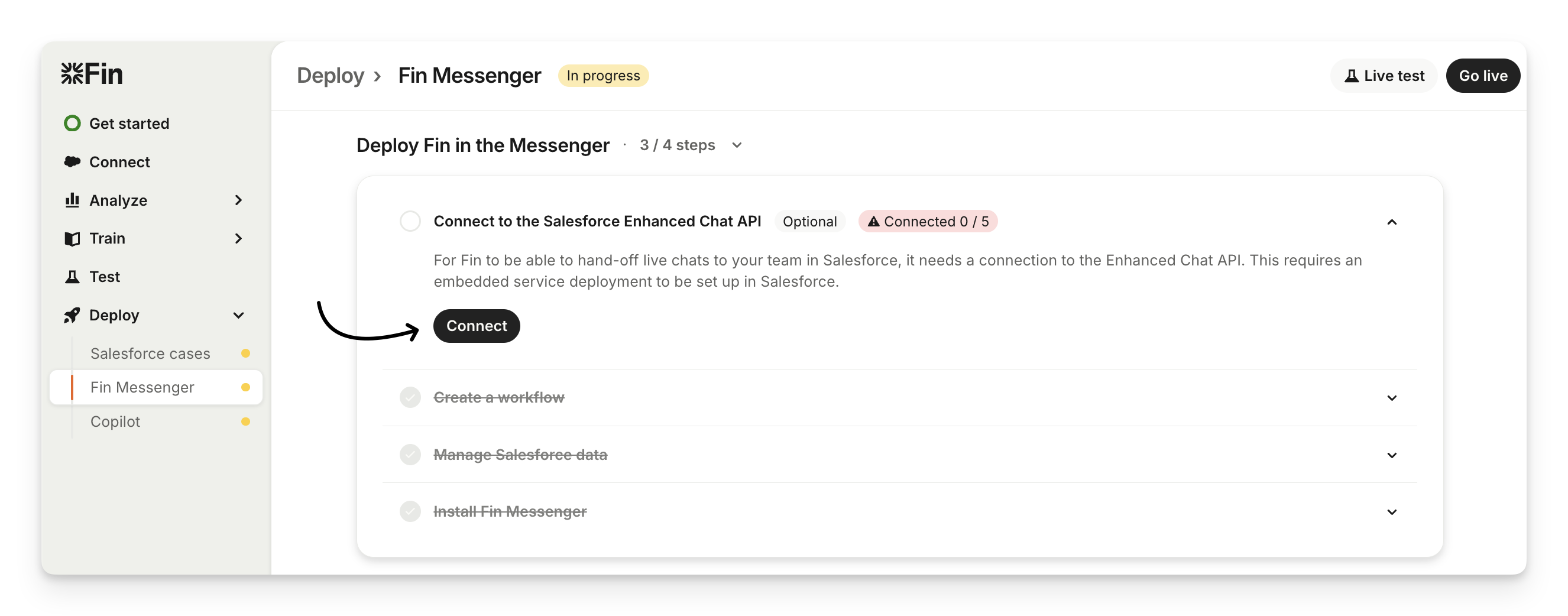Expand the Manage Salesforce data step

[1391, 455]
